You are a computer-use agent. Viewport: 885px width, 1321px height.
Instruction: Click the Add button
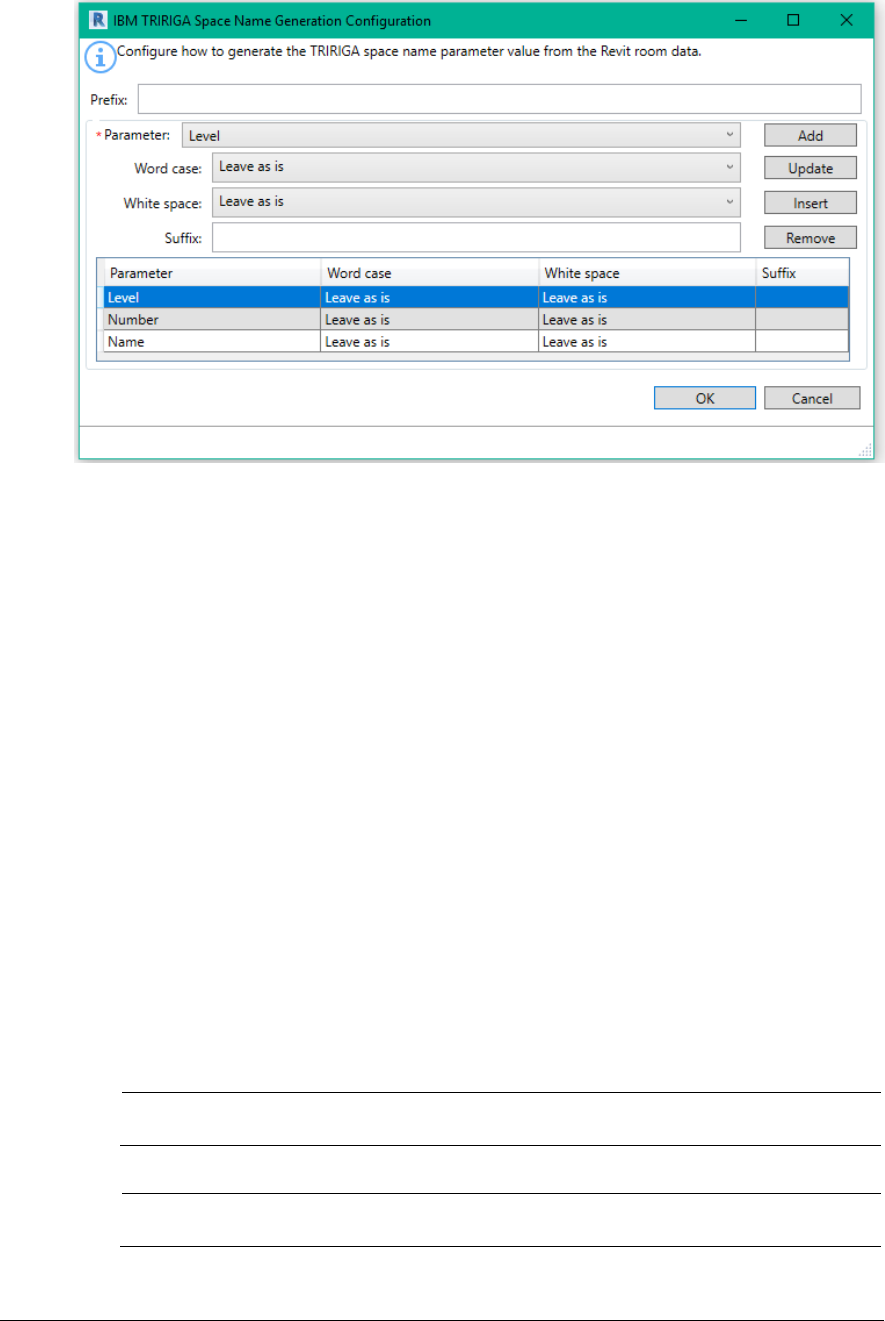[x=810, y=136]
